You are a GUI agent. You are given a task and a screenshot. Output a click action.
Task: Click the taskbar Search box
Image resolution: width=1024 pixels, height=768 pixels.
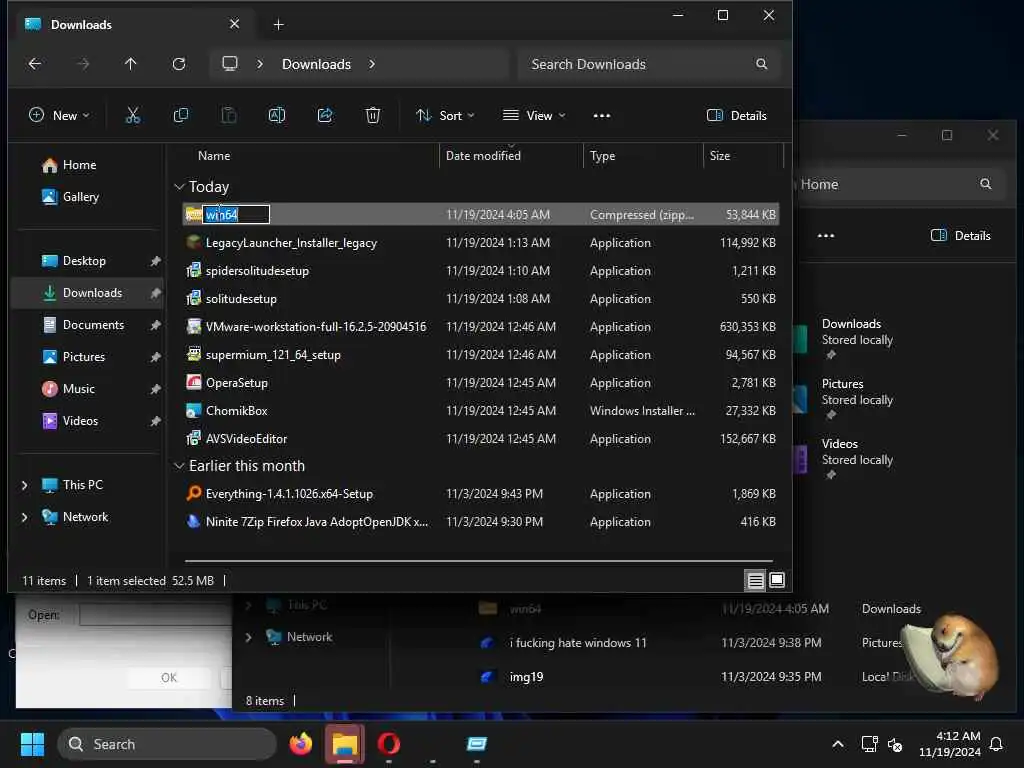click(167, 744)
